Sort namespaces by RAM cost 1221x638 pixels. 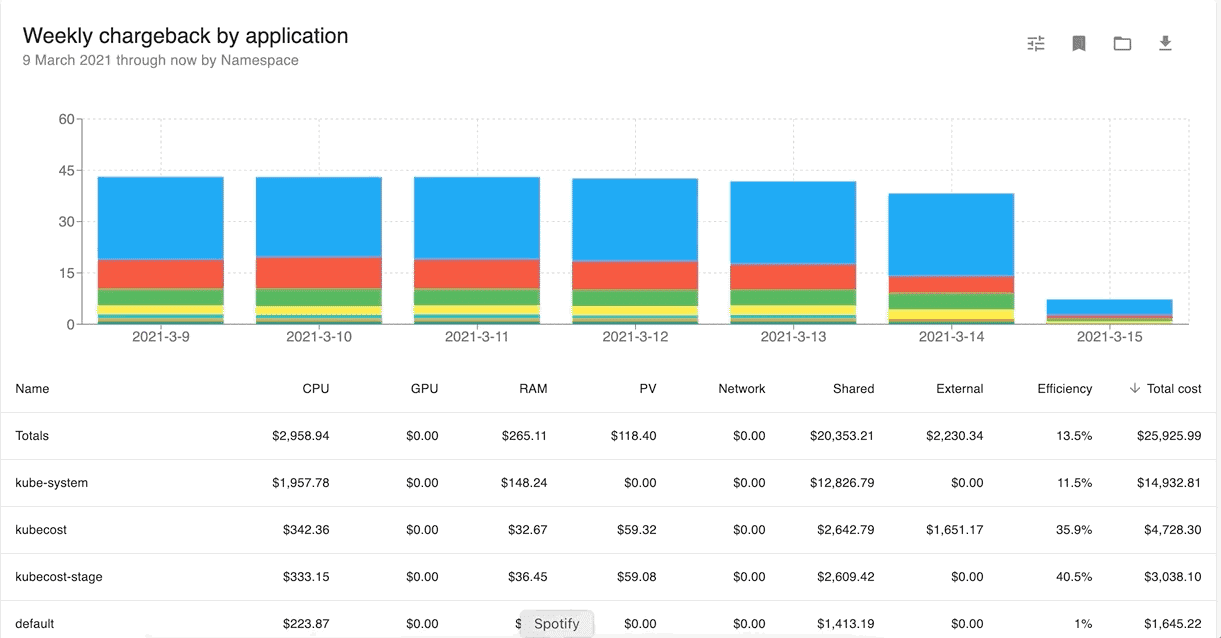[533, 389]
